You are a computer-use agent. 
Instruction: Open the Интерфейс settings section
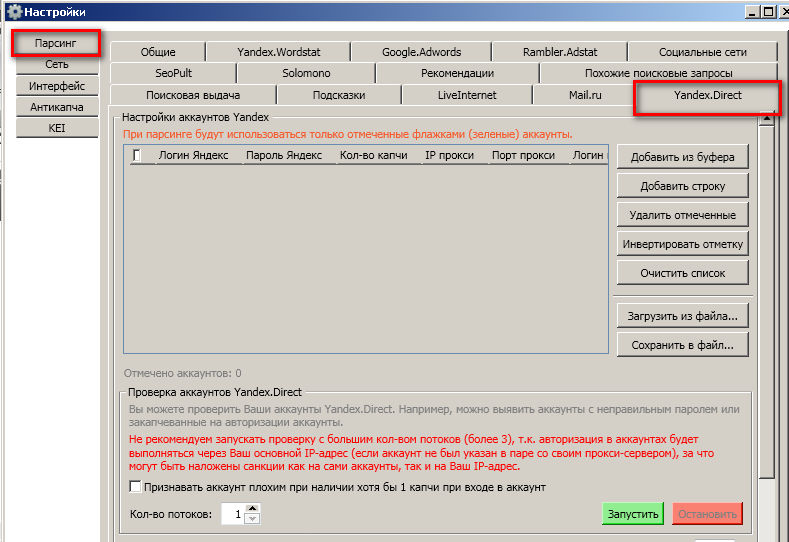[x=57, y=86]
